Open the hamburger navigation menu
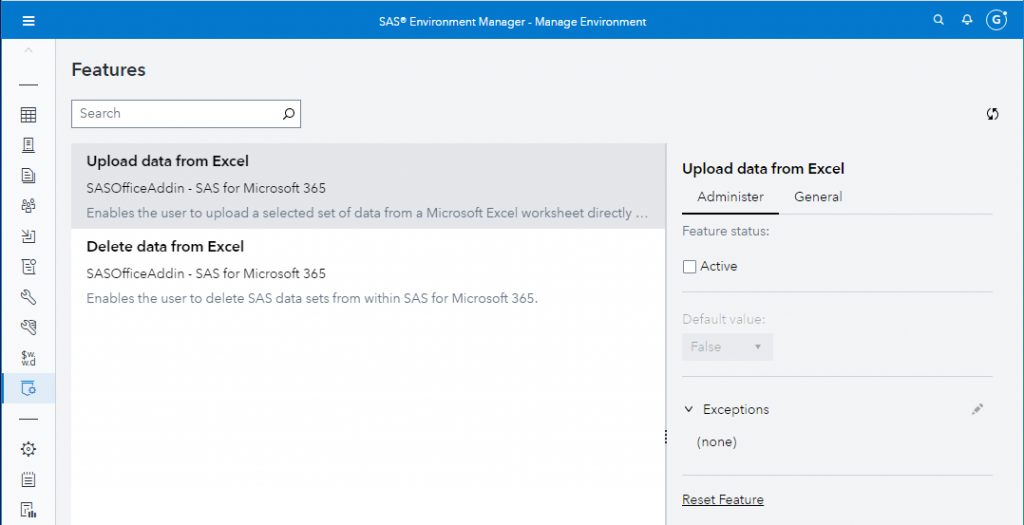 pos(28,20)
